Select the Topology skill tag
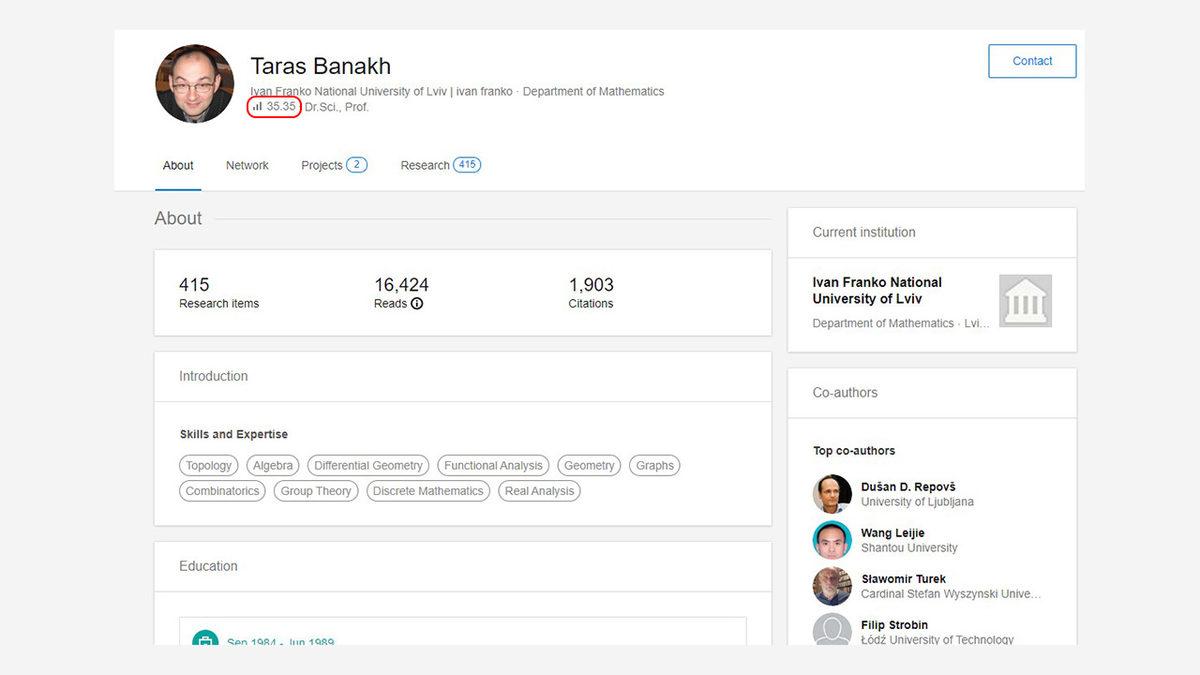This screenshot has width=1200, height=675. point(208,465)
